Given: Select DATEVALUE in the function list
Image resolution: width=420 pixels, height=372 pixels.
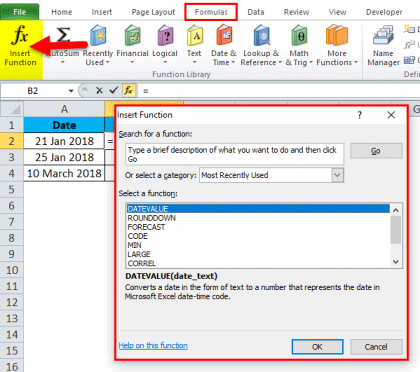Looking at the screenshot, I should click(x=258, y=209).
